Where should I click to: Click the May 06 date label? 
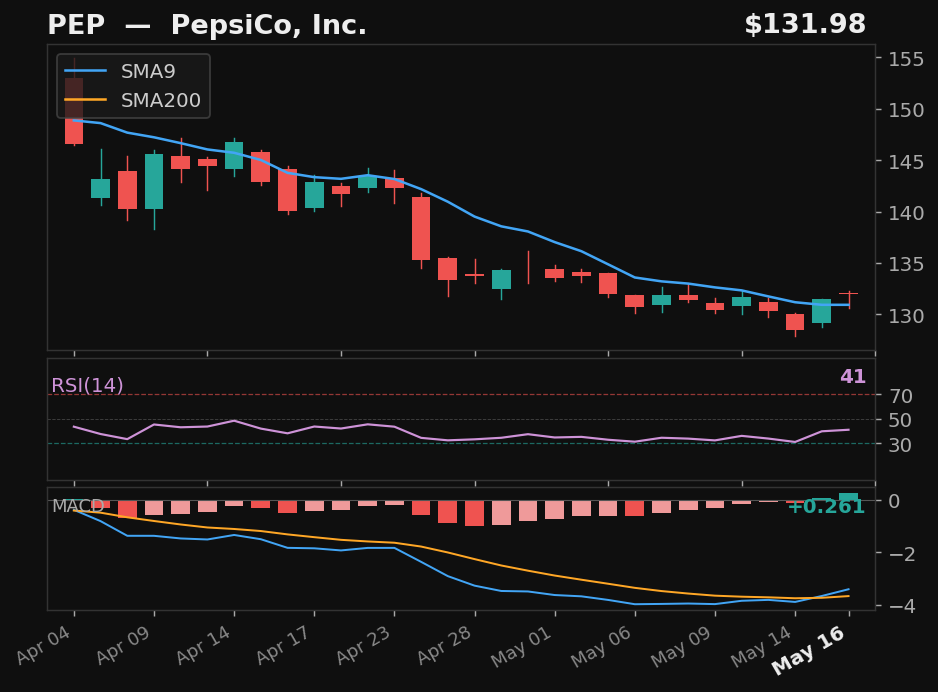[602, 646]
